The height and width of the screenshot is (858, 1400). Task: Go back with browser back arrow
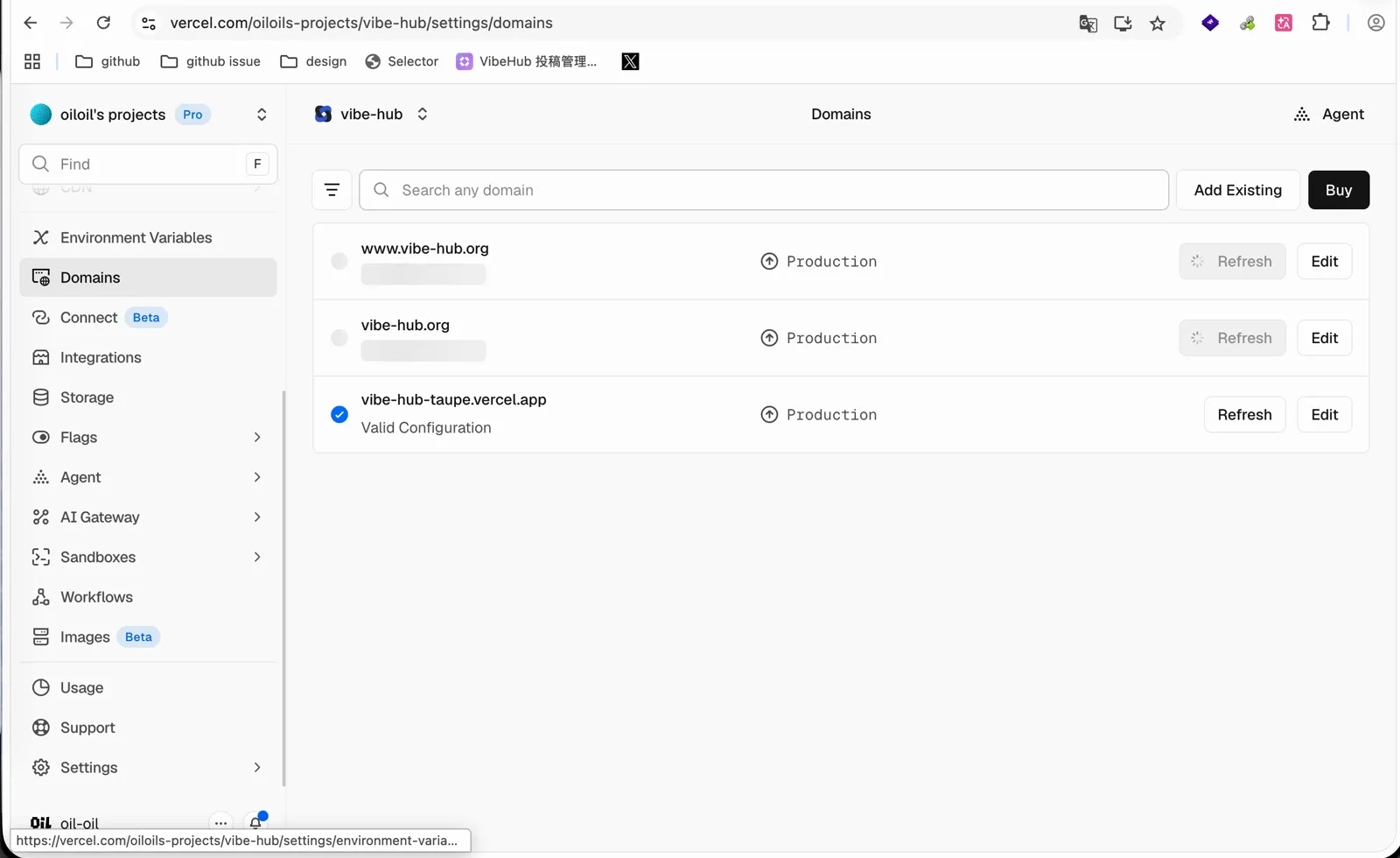31,23
